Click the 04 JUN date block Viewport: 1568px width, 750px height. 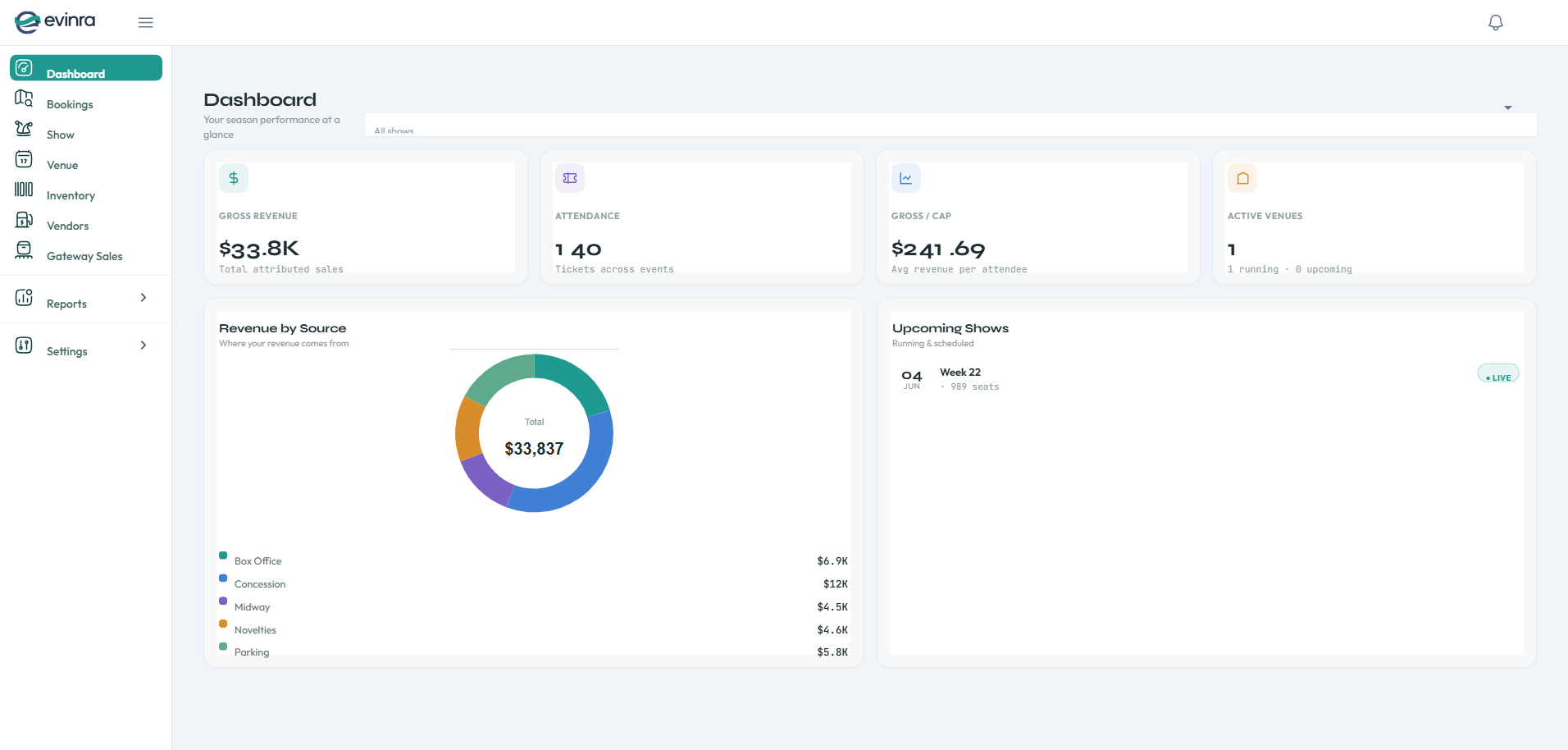[x=912, y=380]
